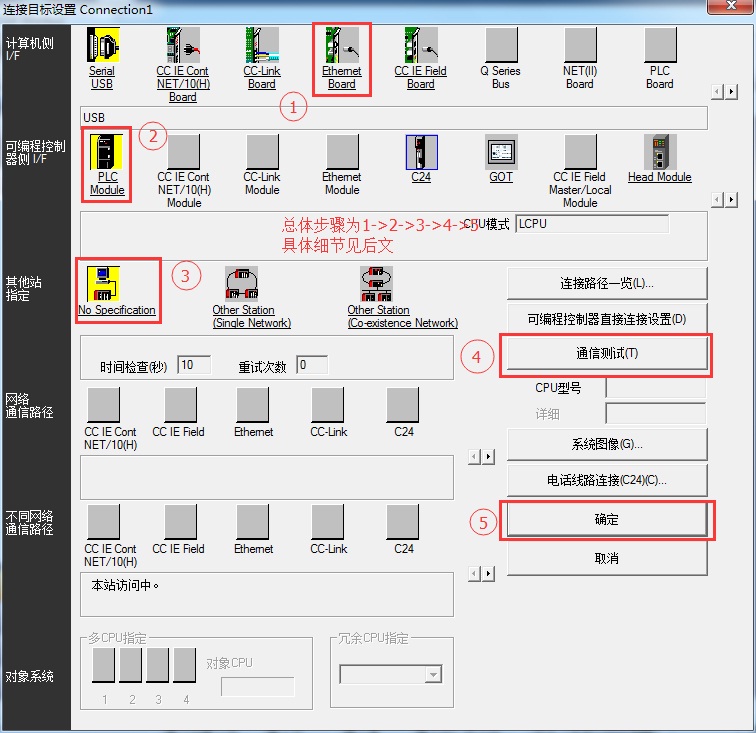Choose Other Station (Co-existence Network) icon
Viewport: 756px width, 733px height.
tap(377, 284)
